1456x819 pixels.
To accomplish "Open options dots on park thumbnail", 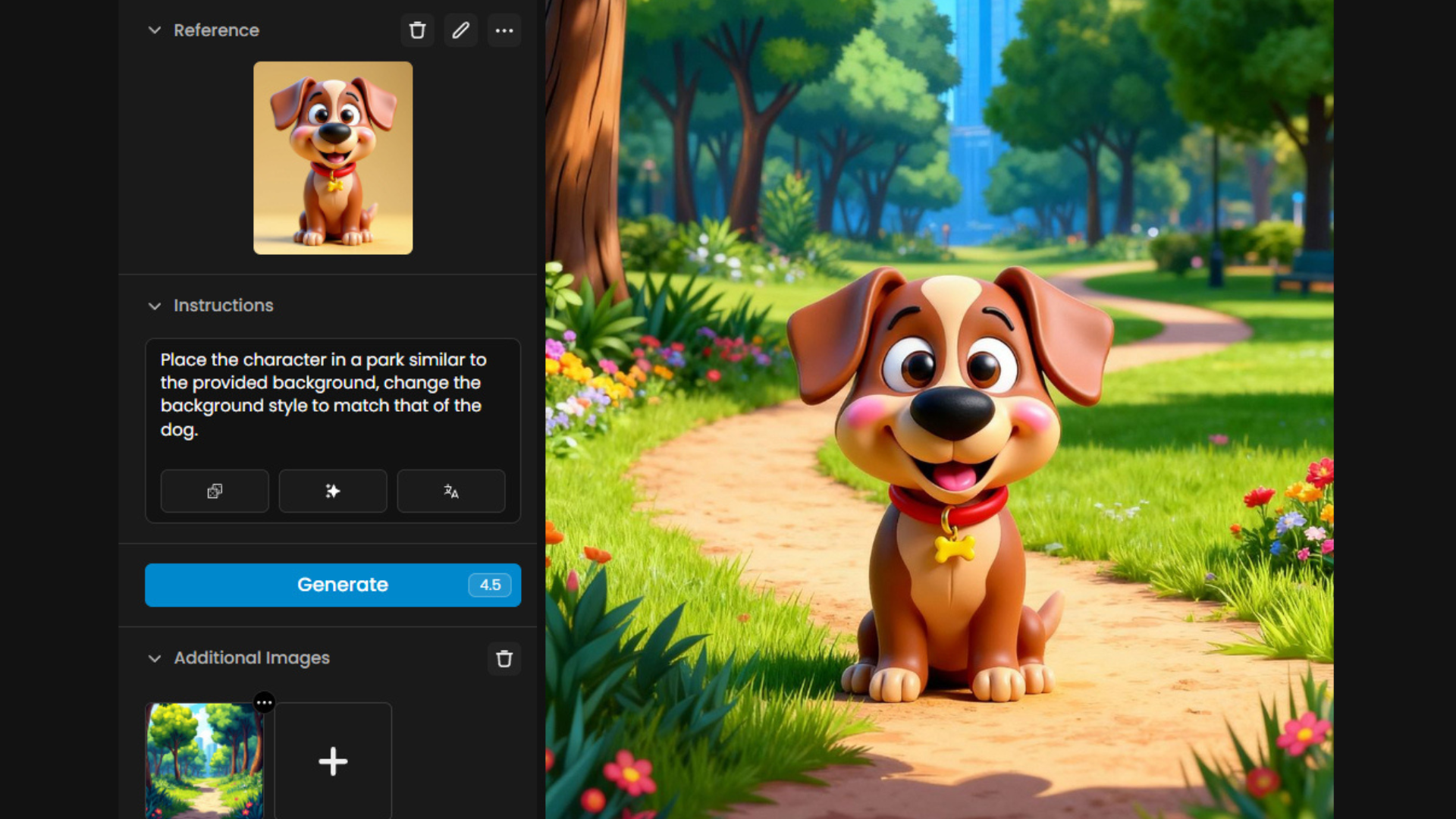I will 264,702.
